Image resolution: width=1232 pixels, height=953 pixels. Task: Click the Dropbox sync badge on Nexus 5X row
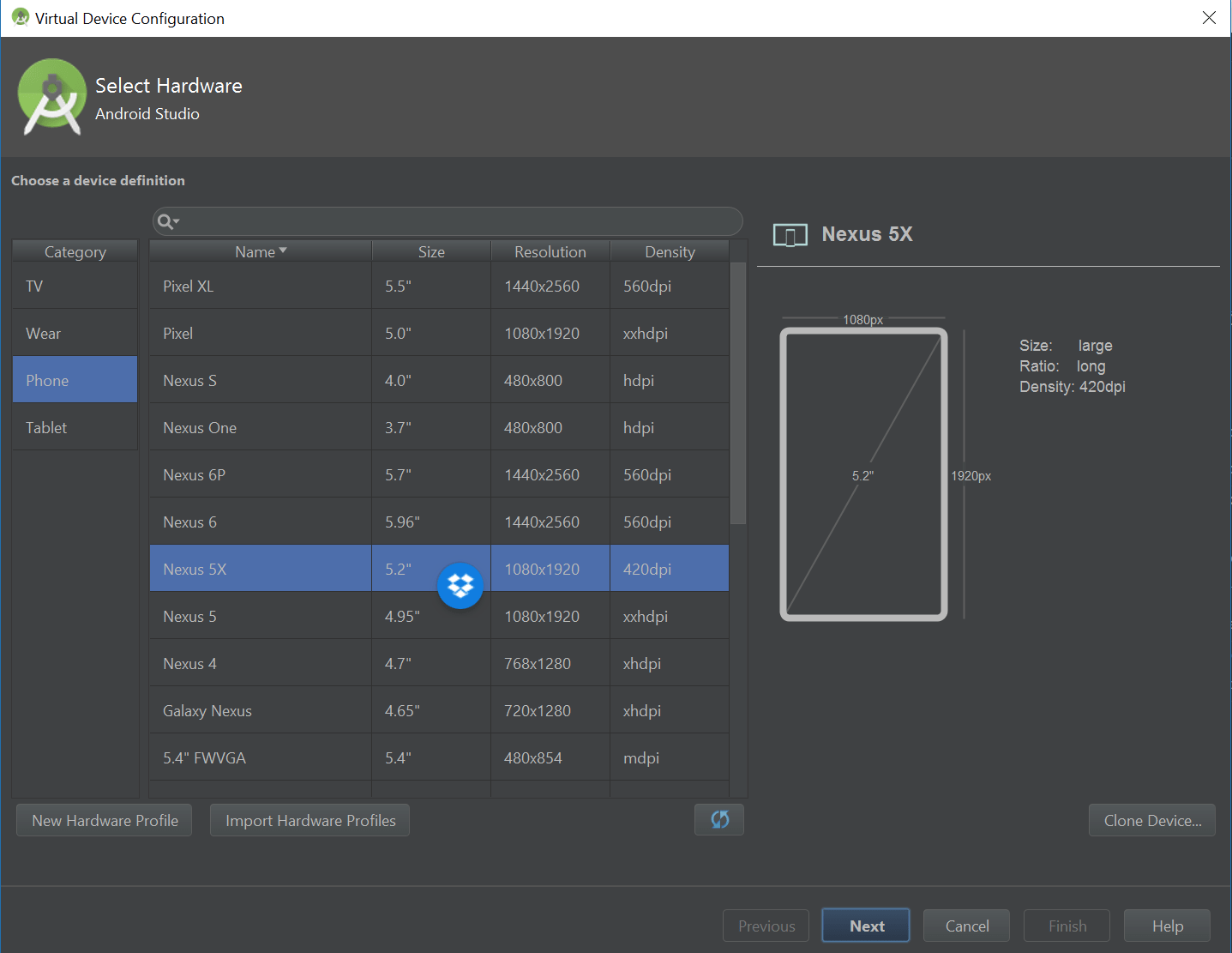(x=460, y=585)
